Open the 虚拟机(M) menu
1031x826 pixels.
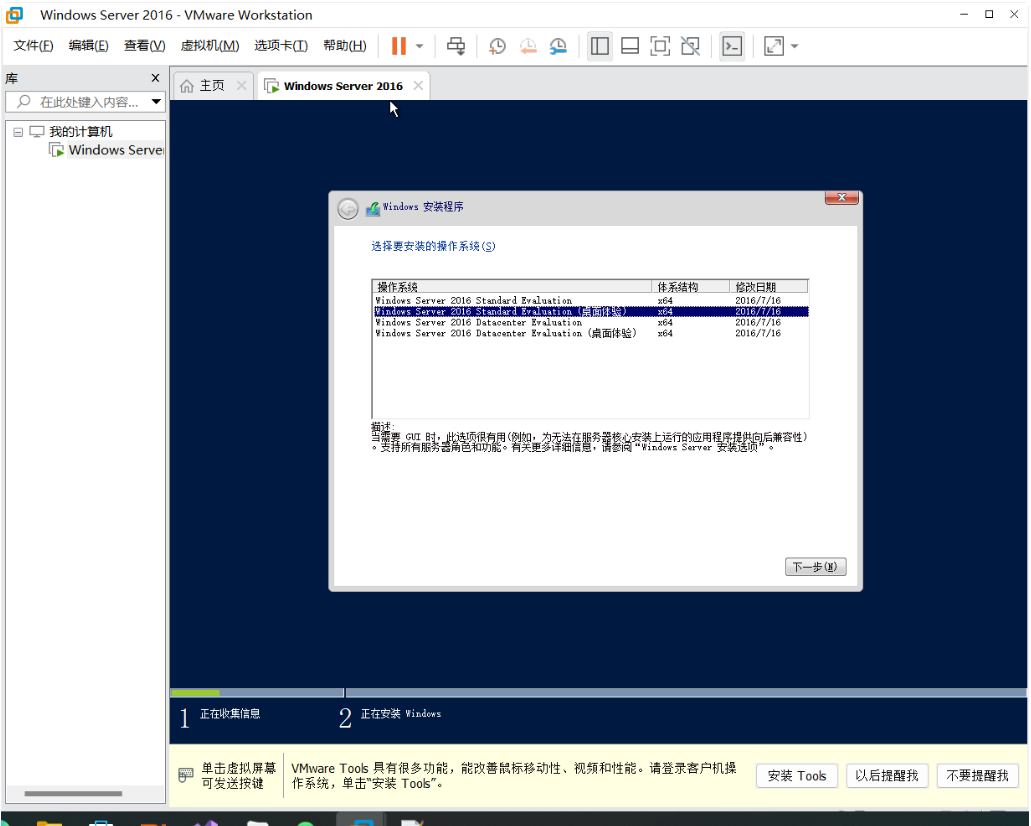pyautogui.click(x=210, y=45)
